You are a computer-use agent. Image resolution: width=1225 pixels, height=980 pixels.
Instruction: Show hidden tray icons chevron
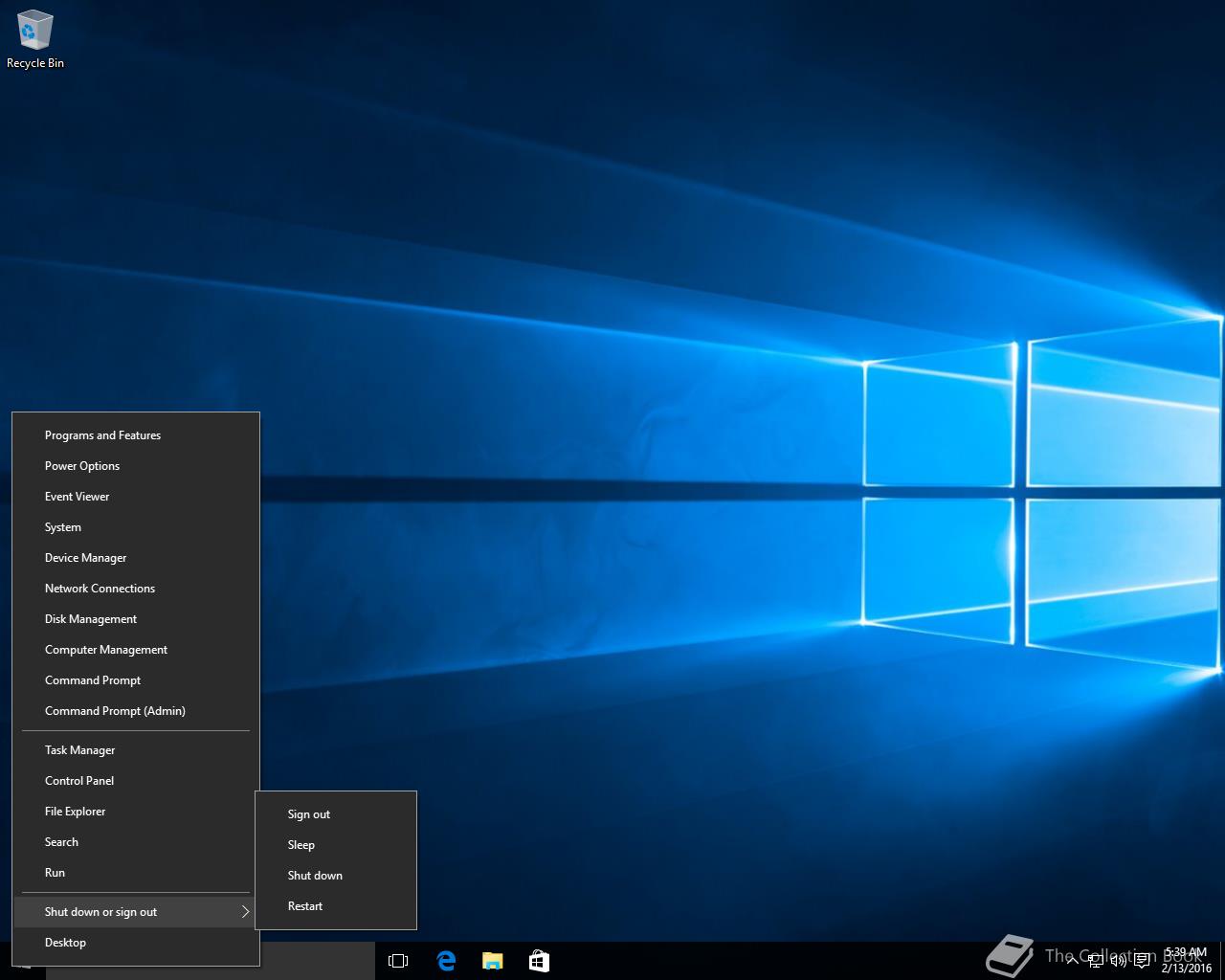pos(1072,961)
